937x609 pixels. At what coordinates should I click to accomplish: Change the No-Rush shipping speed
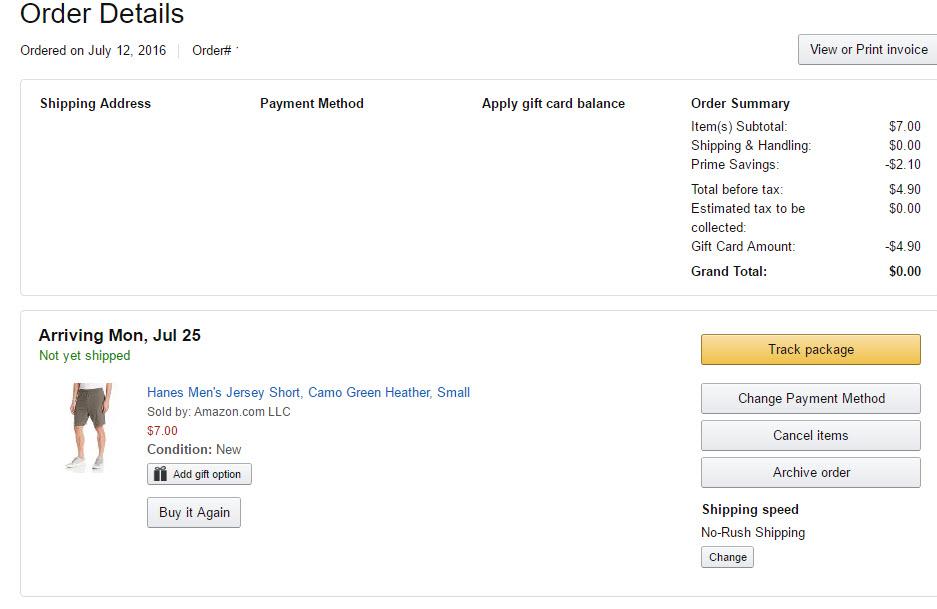(x=727, y=557)
